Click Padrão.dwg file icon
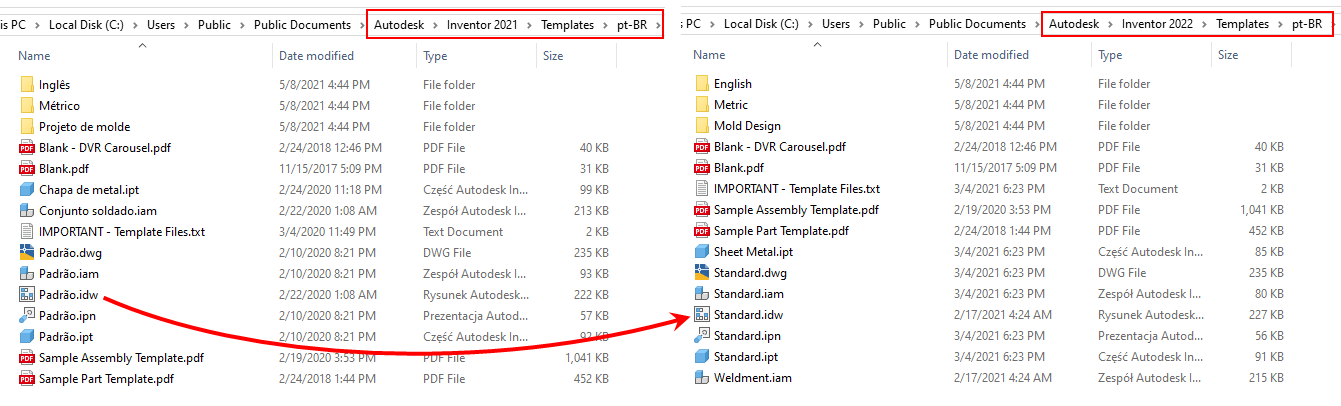This screenshot has width=1341, height=406. point(27,253)
